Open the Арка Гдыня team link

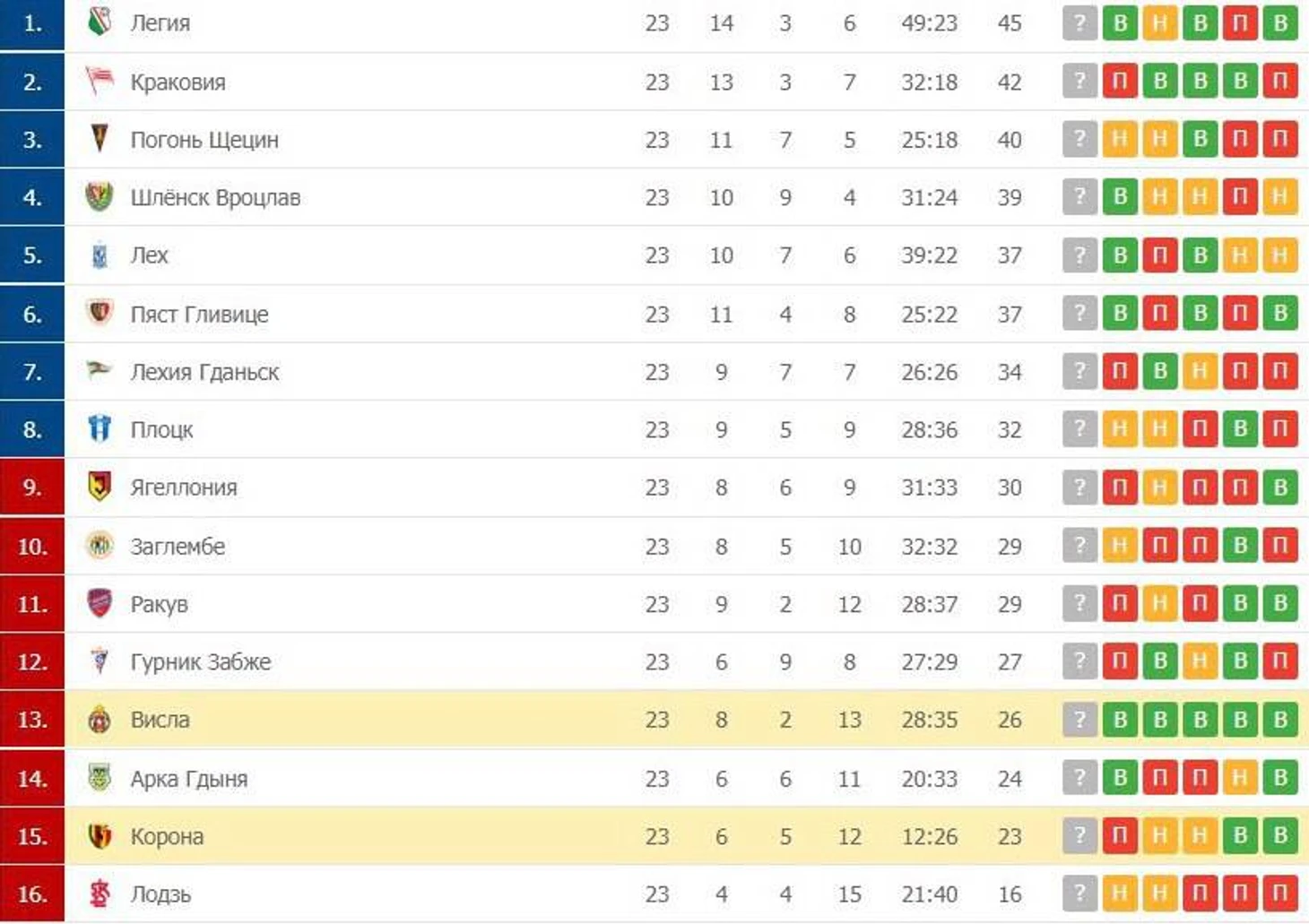pyautogui.click(x=188, y=779)
